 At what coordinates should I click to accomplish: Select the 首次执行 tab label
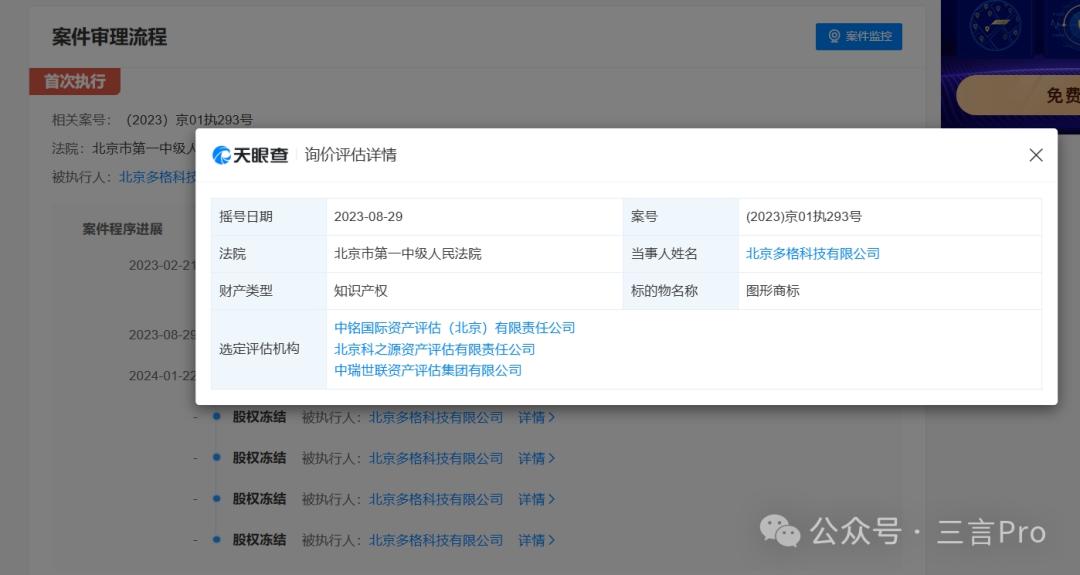coord(74,81)
